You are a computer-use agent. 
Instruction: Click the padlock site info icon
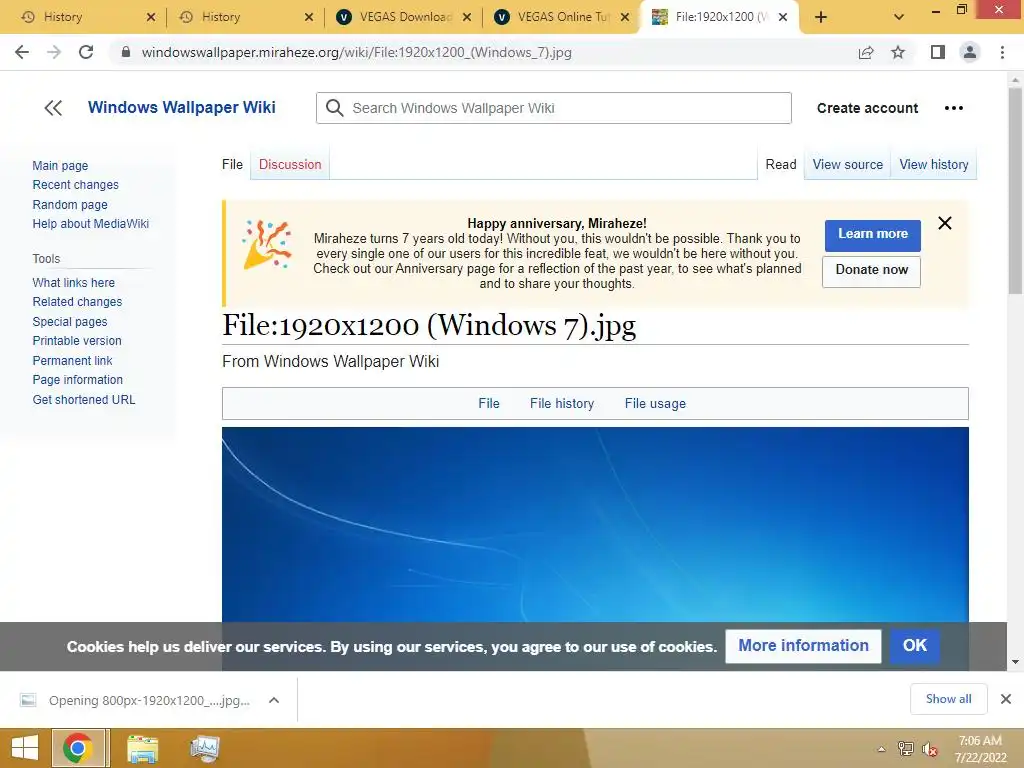click(126, 52)
